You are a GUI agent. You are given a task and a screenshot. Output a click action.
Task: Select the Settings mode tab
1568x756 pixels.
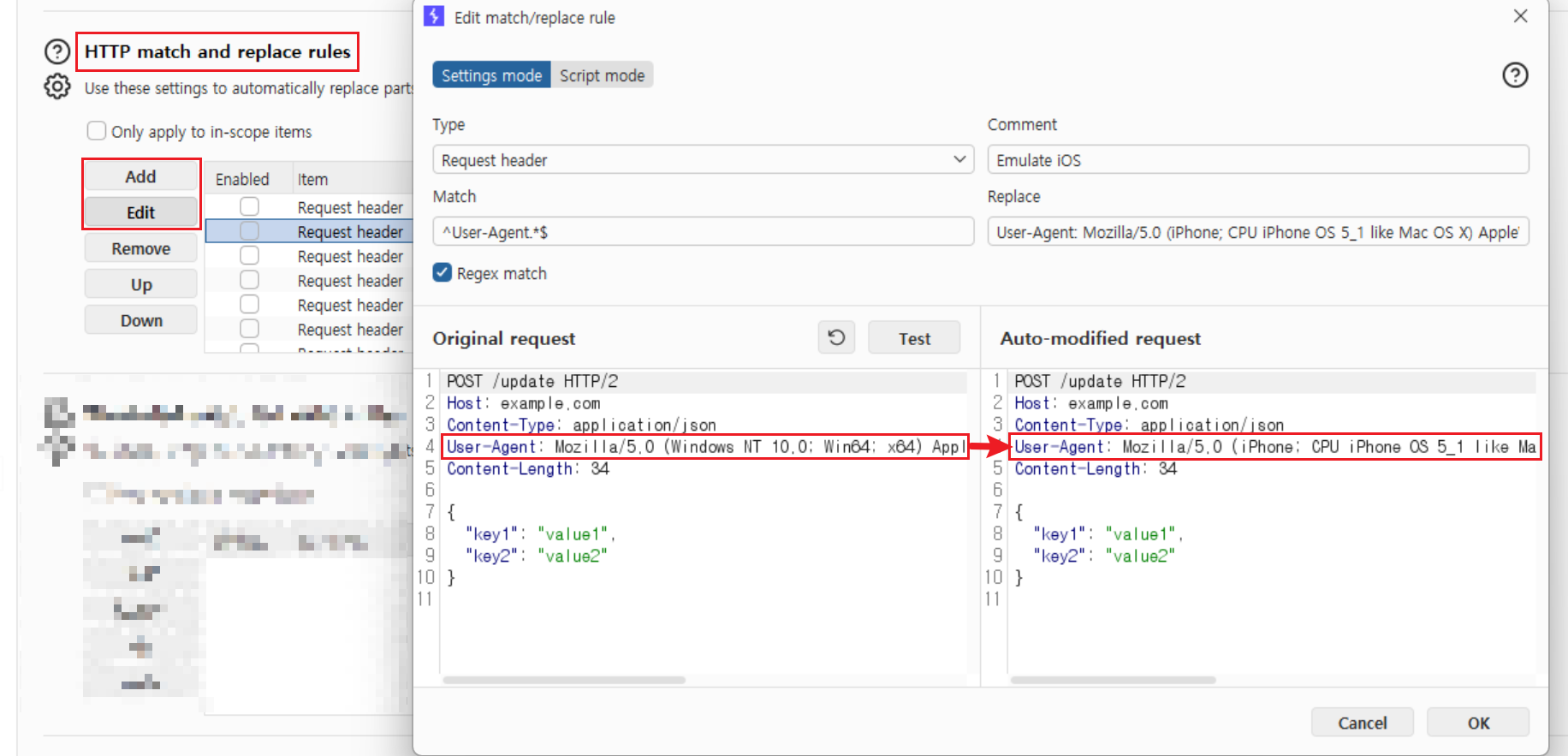491,75
